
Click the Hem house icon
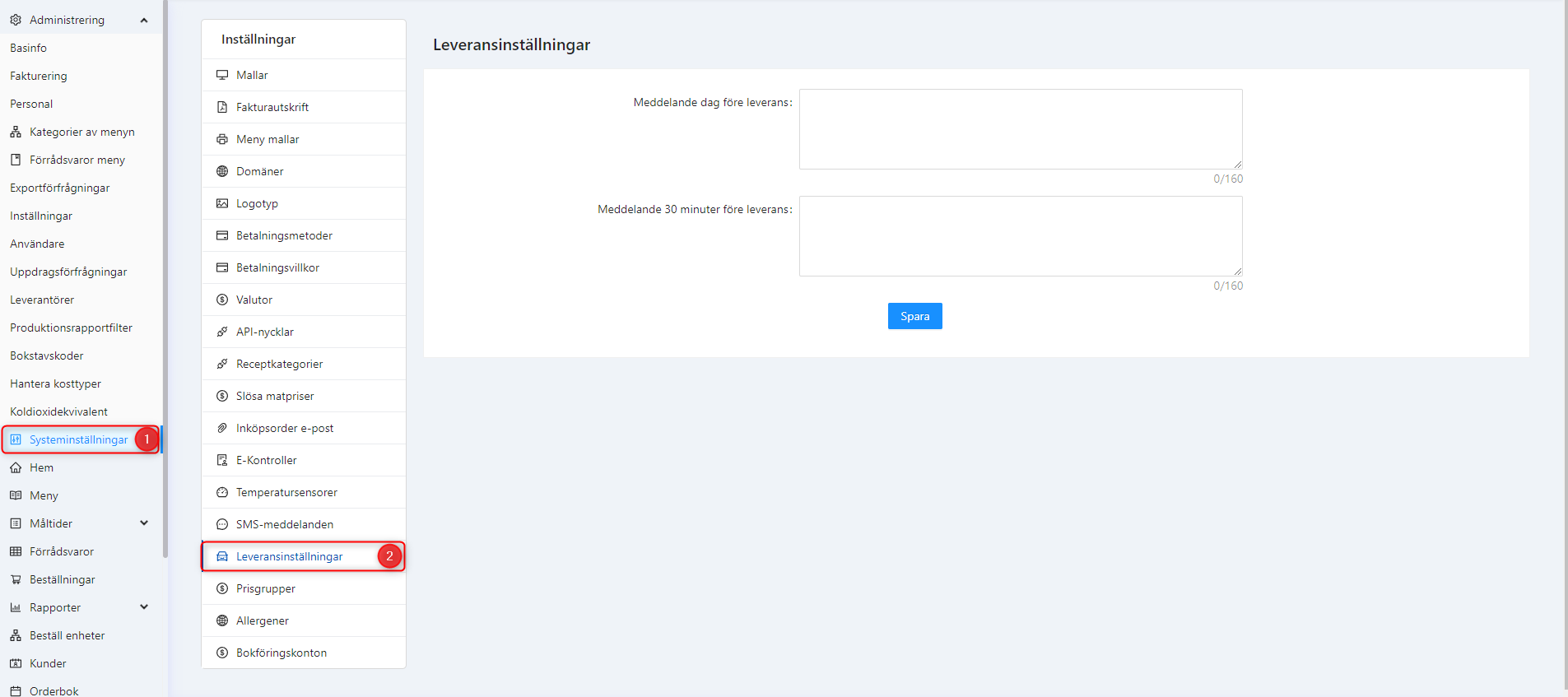tap(16, 467)
